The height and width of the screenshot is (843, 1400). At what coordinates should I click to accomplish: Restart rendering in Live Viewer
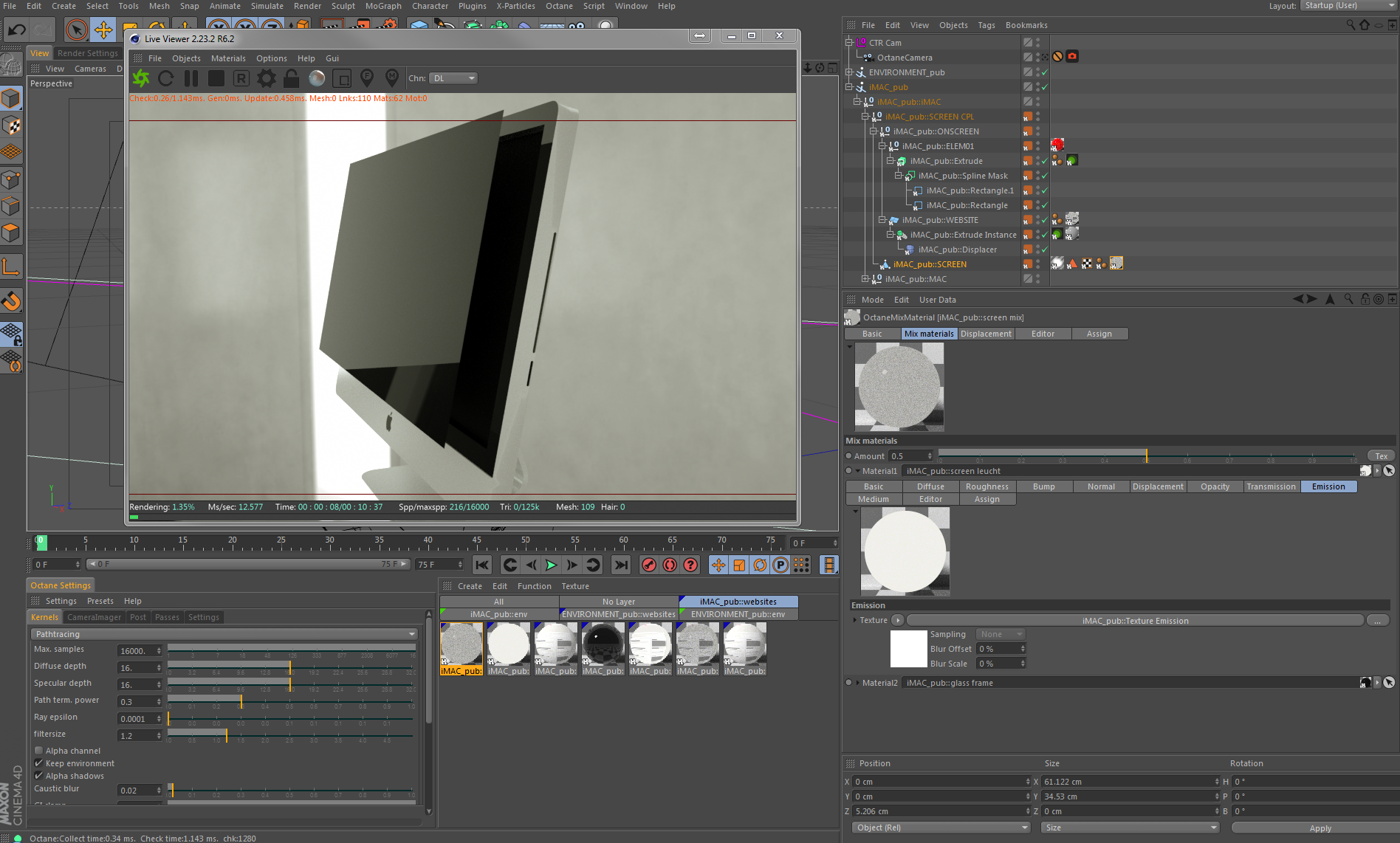tap(166, 78)
